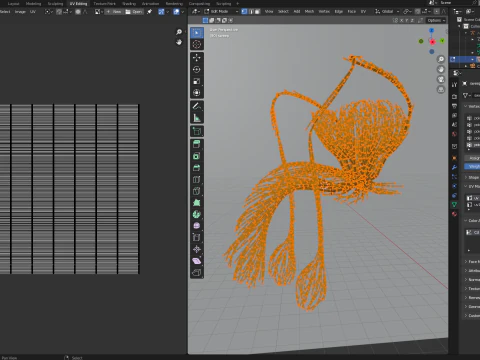
Task: Toggle UV editor gizmos
Action: [x=161, y=12]
